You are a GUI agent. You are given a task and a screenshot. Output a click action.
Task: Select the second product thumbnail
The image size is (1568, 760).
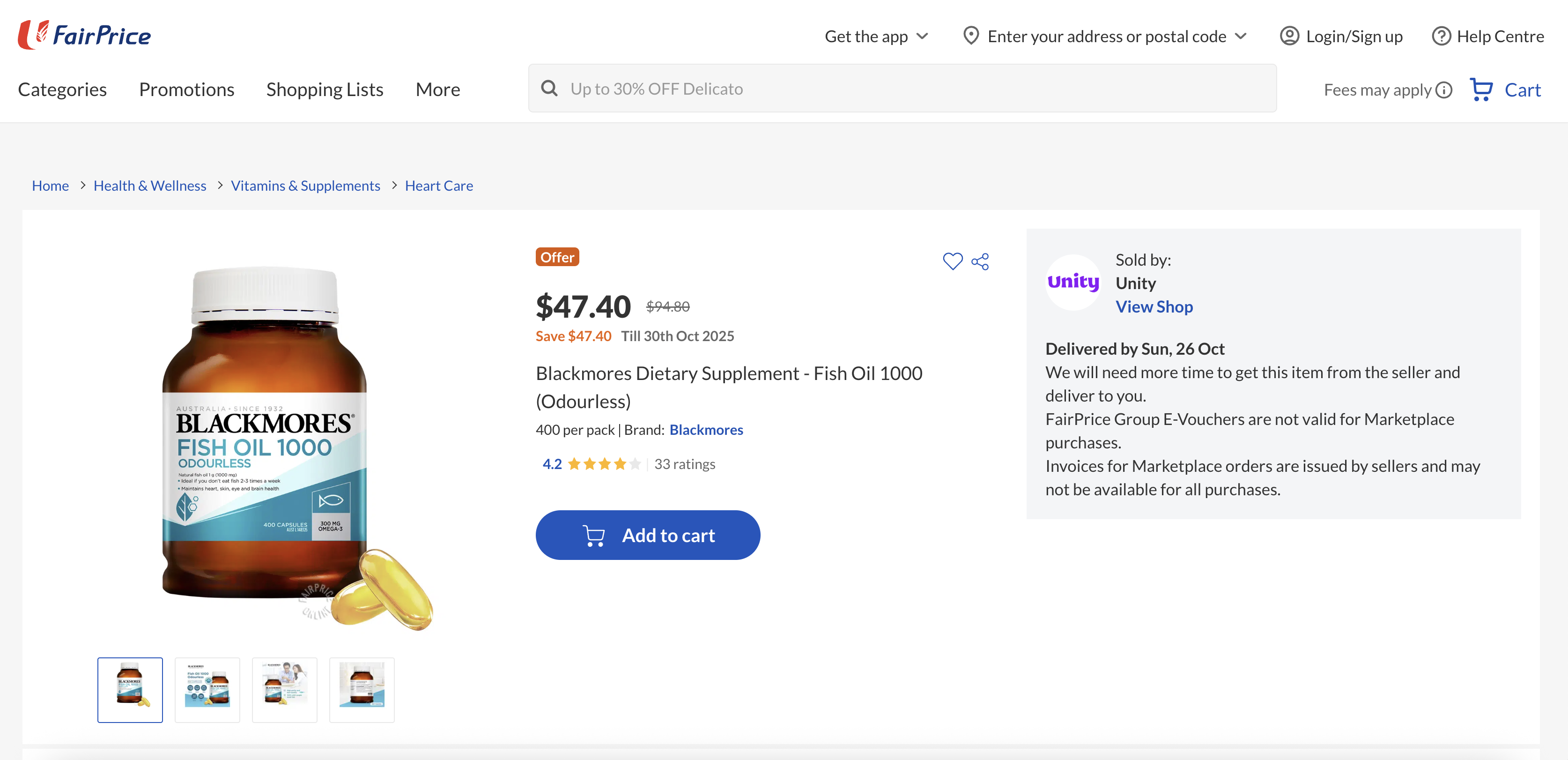(x=207, y=690)
